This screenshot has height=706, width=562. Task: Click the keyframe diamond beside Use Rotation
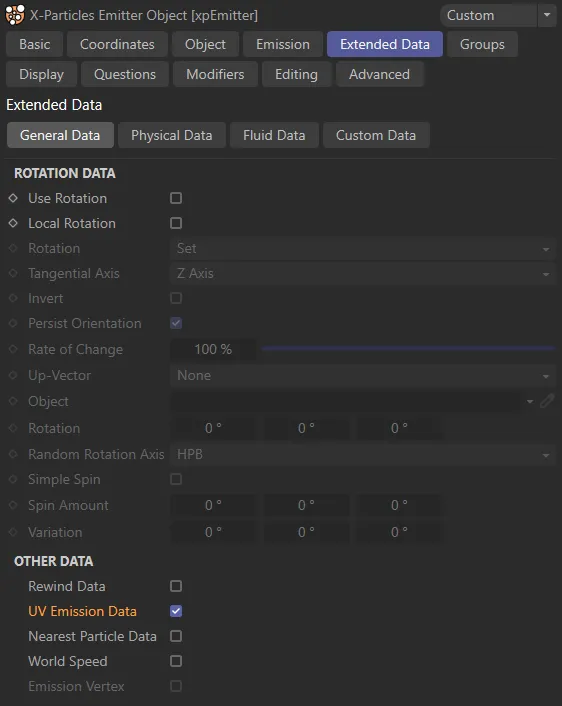pyautogui.click(x=13, y=198)
